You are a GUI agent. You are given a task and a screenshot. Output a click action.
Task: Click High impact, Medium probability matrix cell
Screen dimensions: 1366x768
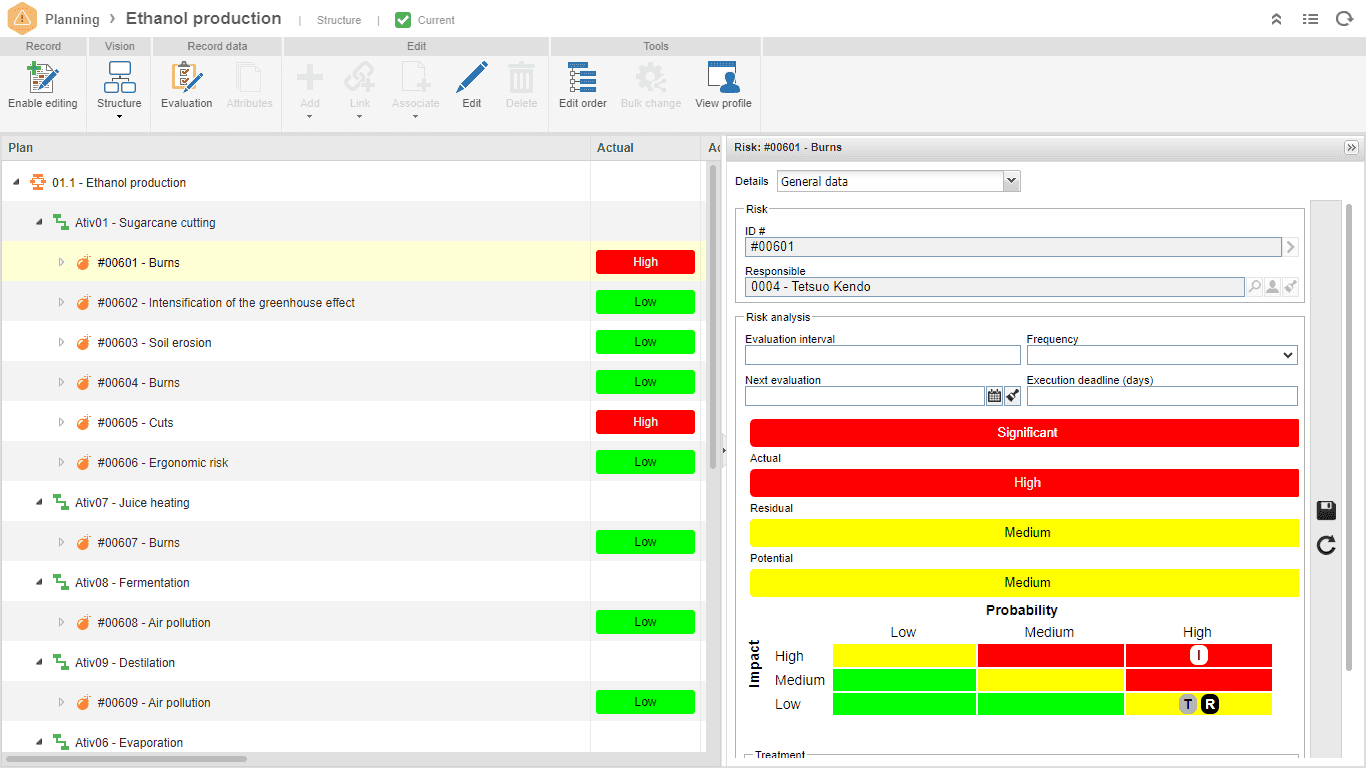pos(1051,656)
